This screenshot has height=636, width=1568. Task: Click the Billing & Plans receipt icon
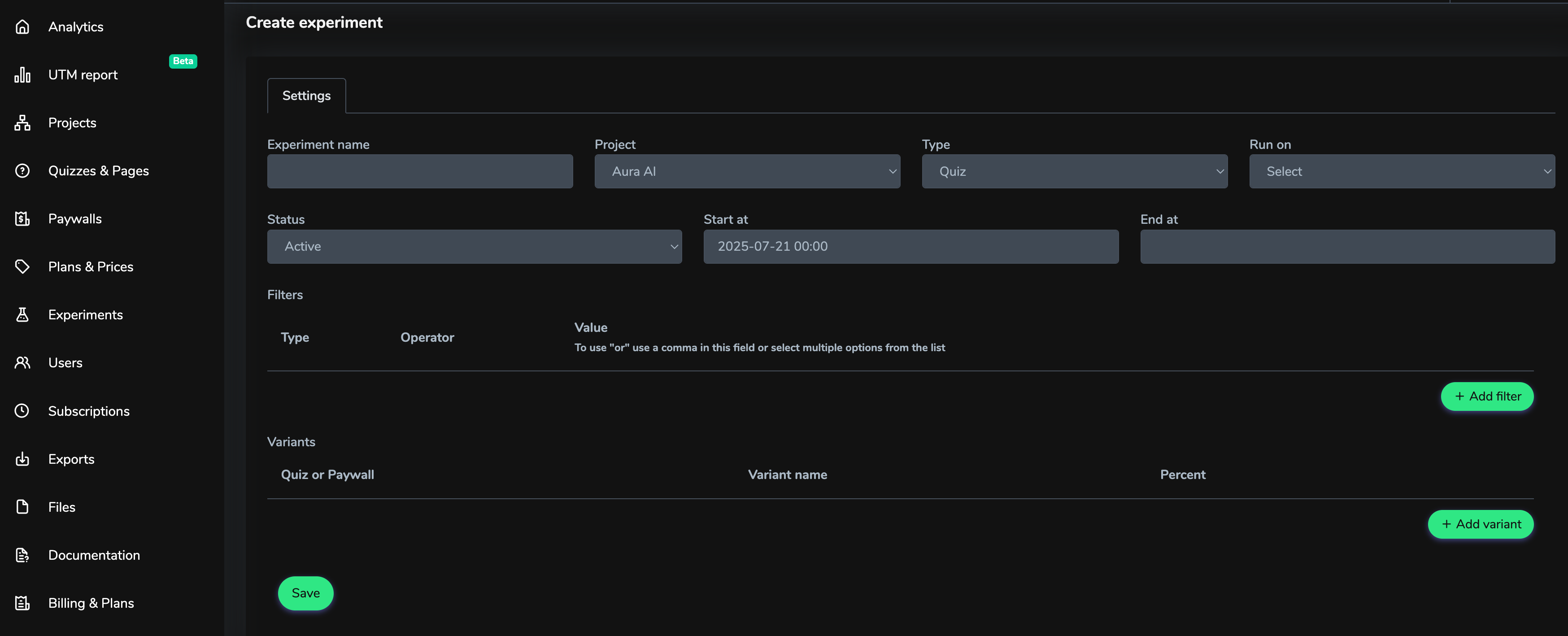pyautogui.click(x=22, y=603)
